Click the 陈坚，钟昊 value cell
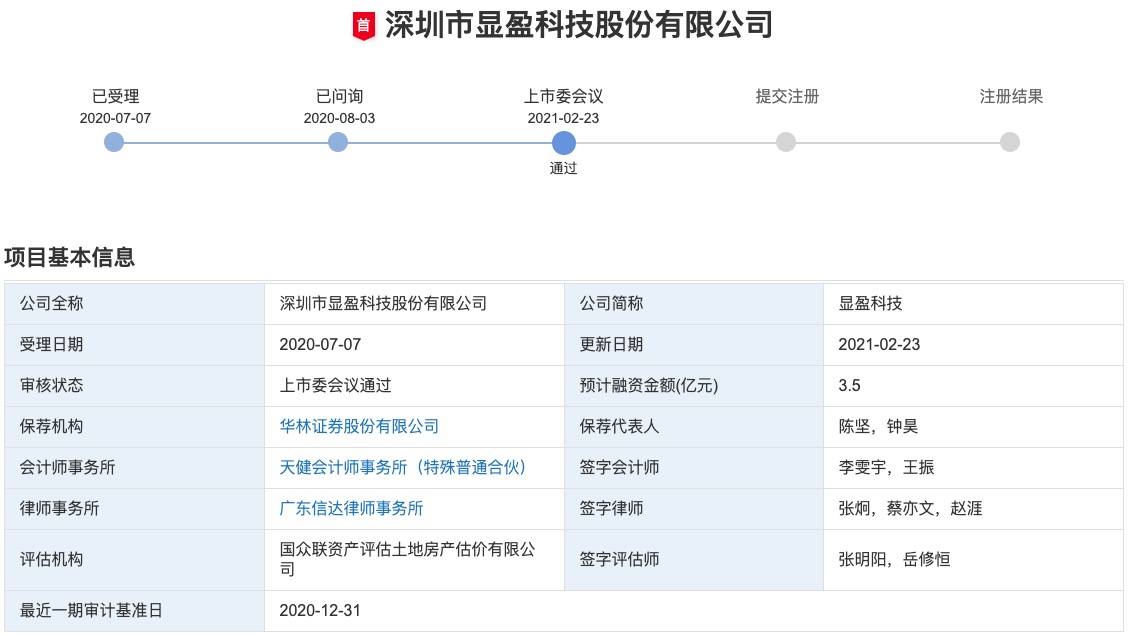Screen dimensions: 1129x635 (973, 426)
